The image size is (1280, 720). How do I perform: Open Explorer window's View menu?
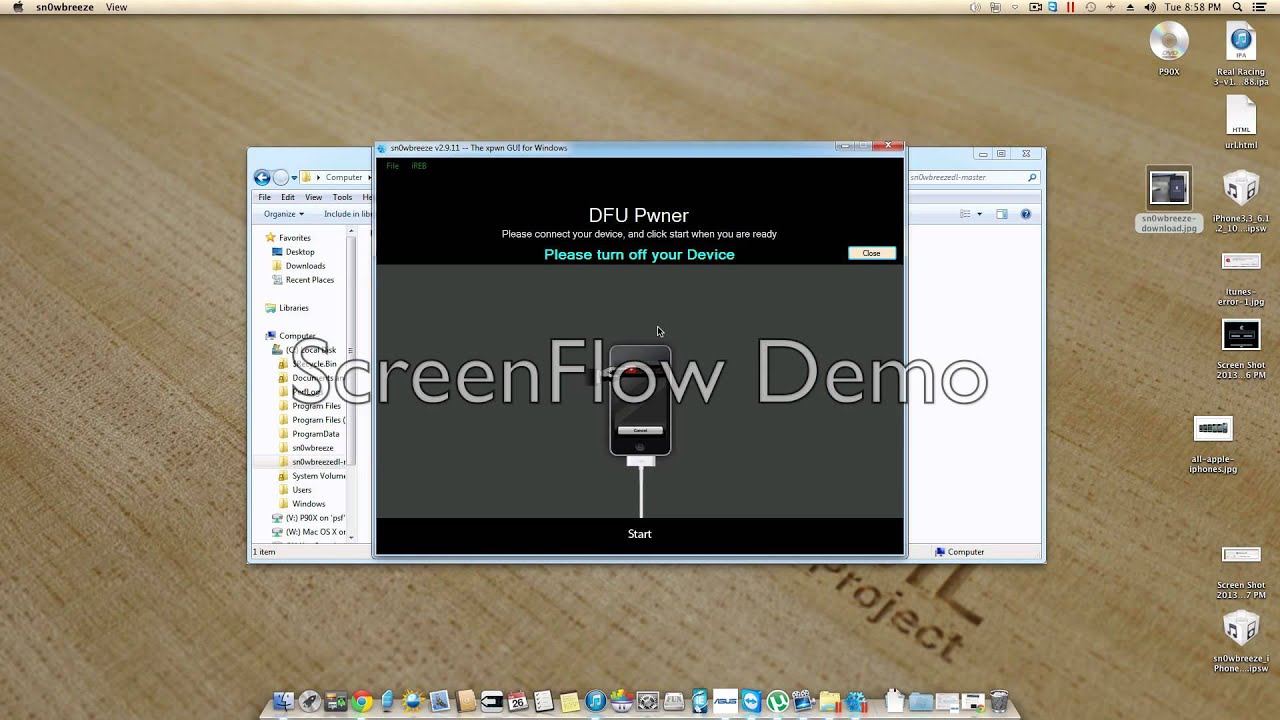tap(313, 197)
